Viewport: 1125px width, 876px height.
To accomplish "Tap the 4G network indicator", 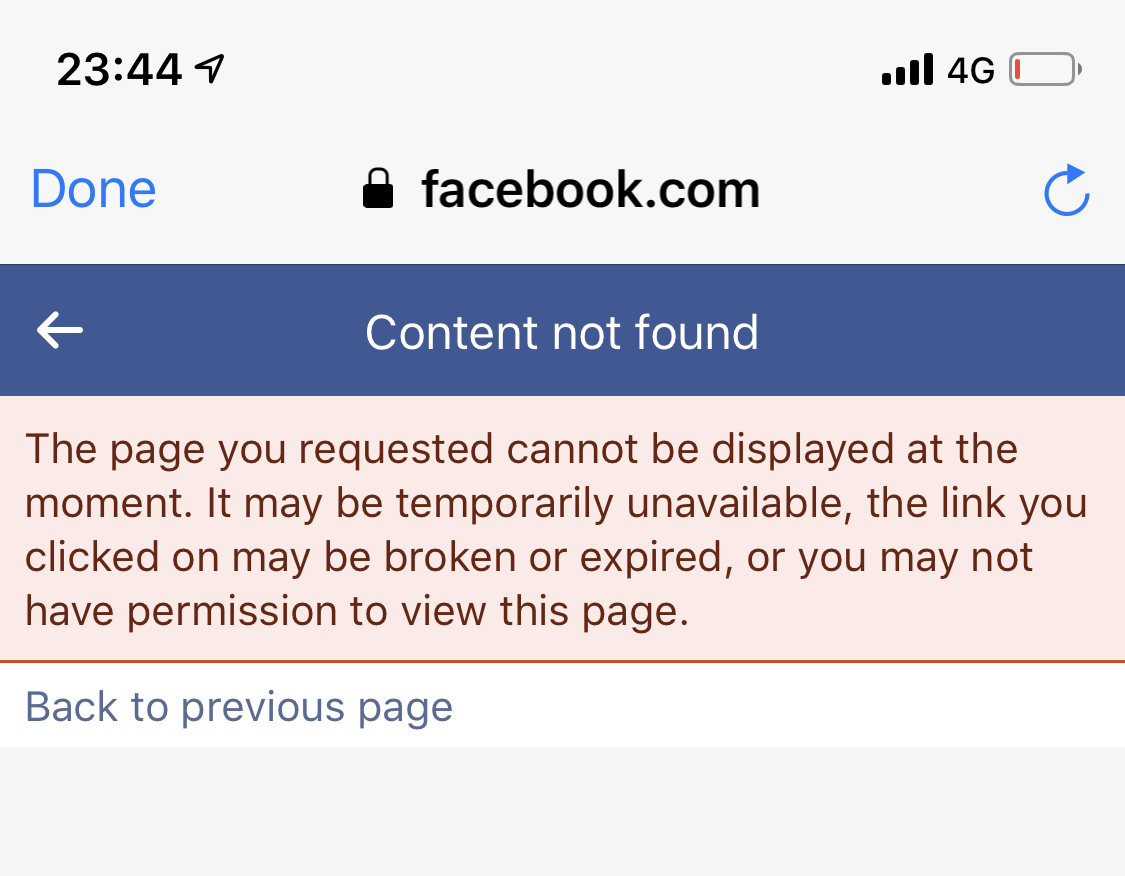I will [970, 70].
